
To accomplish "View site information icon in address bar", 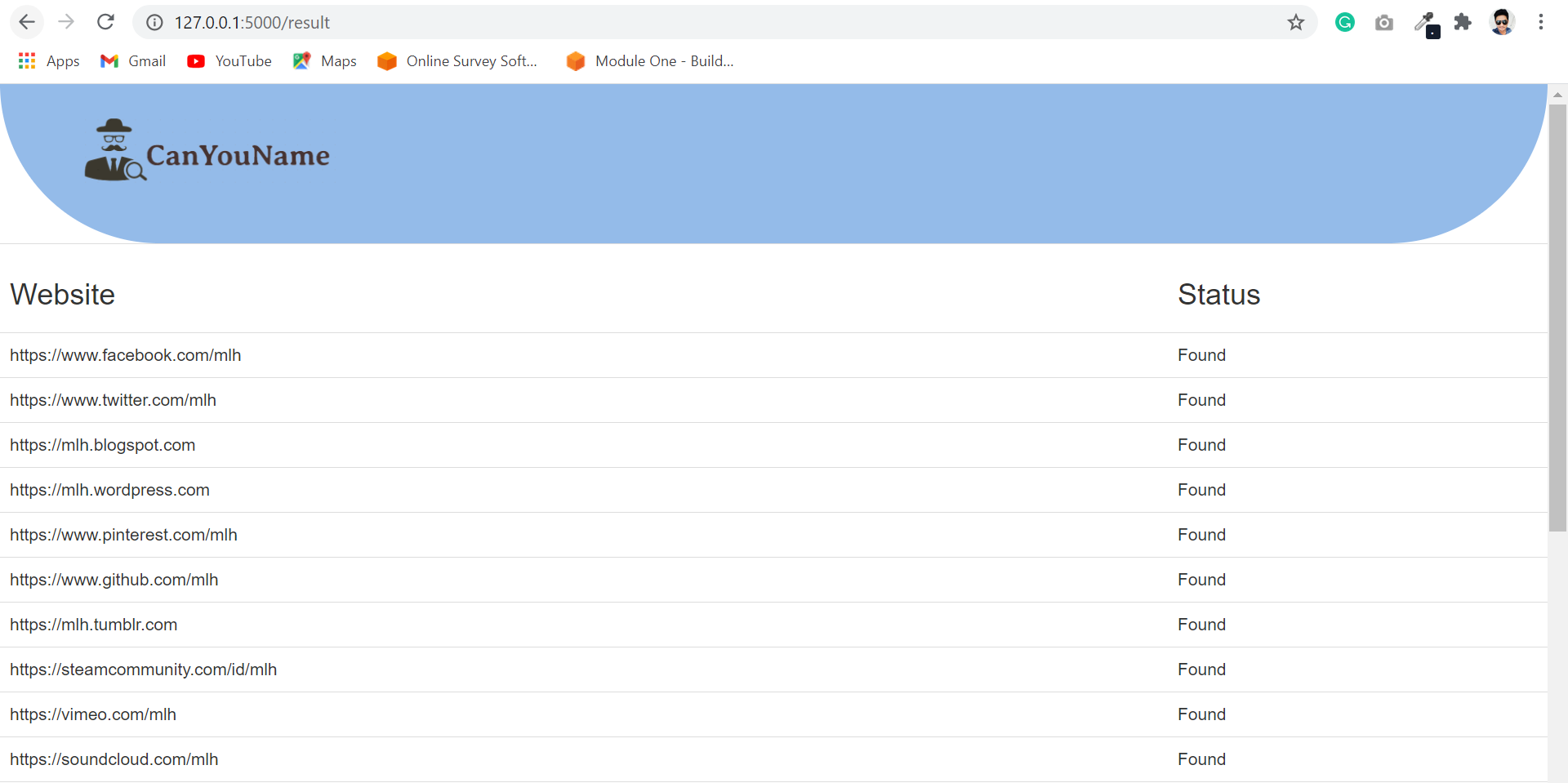I will click(154, 22).
